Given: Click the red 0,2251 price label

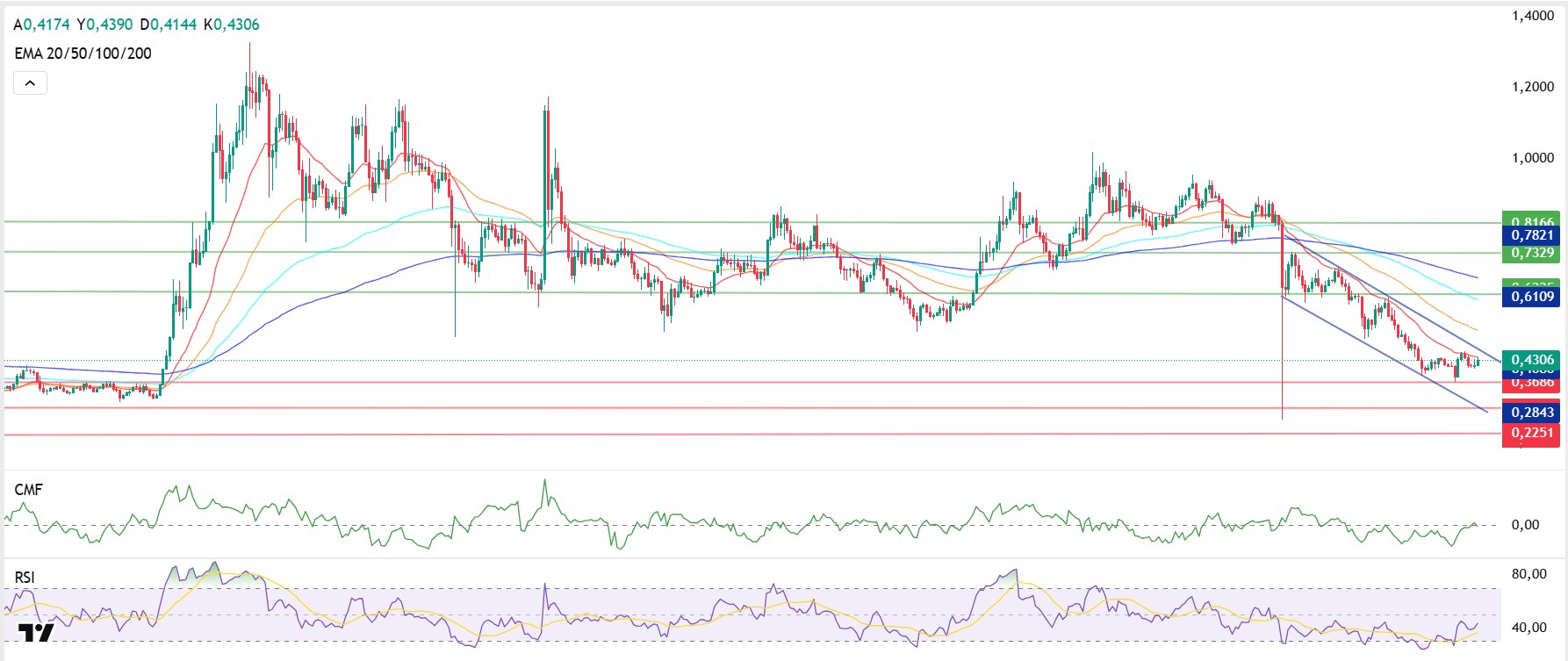Looking at the screenshot, I should pos(1531,433).
